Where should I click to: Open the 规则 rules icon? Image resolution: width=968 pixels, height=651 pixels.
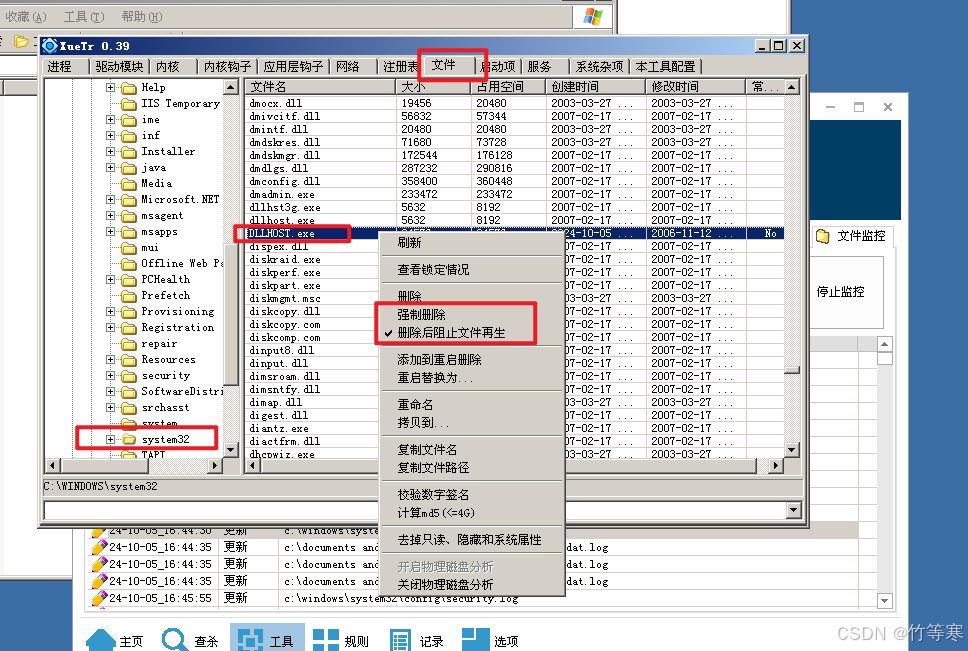tap(327, 640)
